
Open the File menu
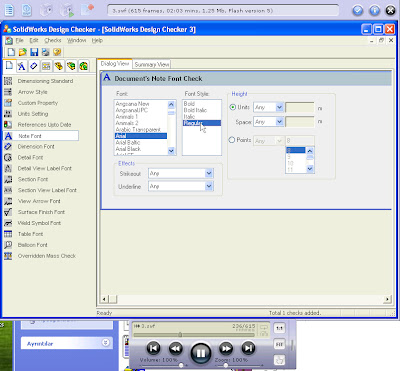tap(20, 40)
